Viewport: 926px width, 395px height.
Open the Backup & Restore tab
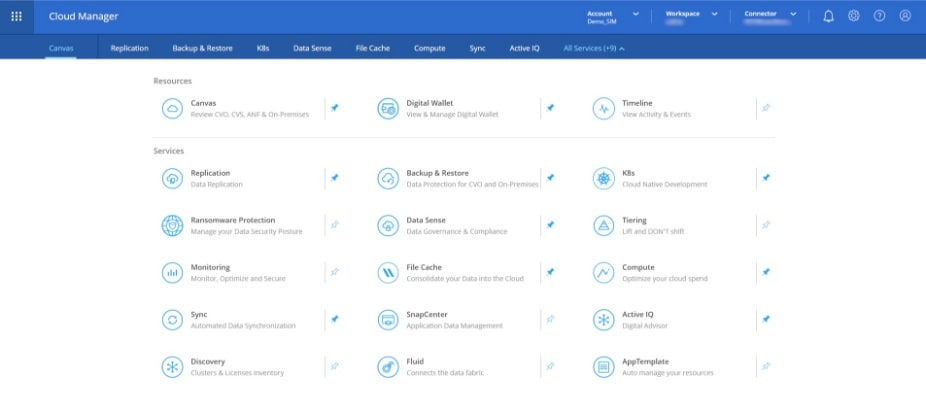pyautogui.click(x=203, y=48)
